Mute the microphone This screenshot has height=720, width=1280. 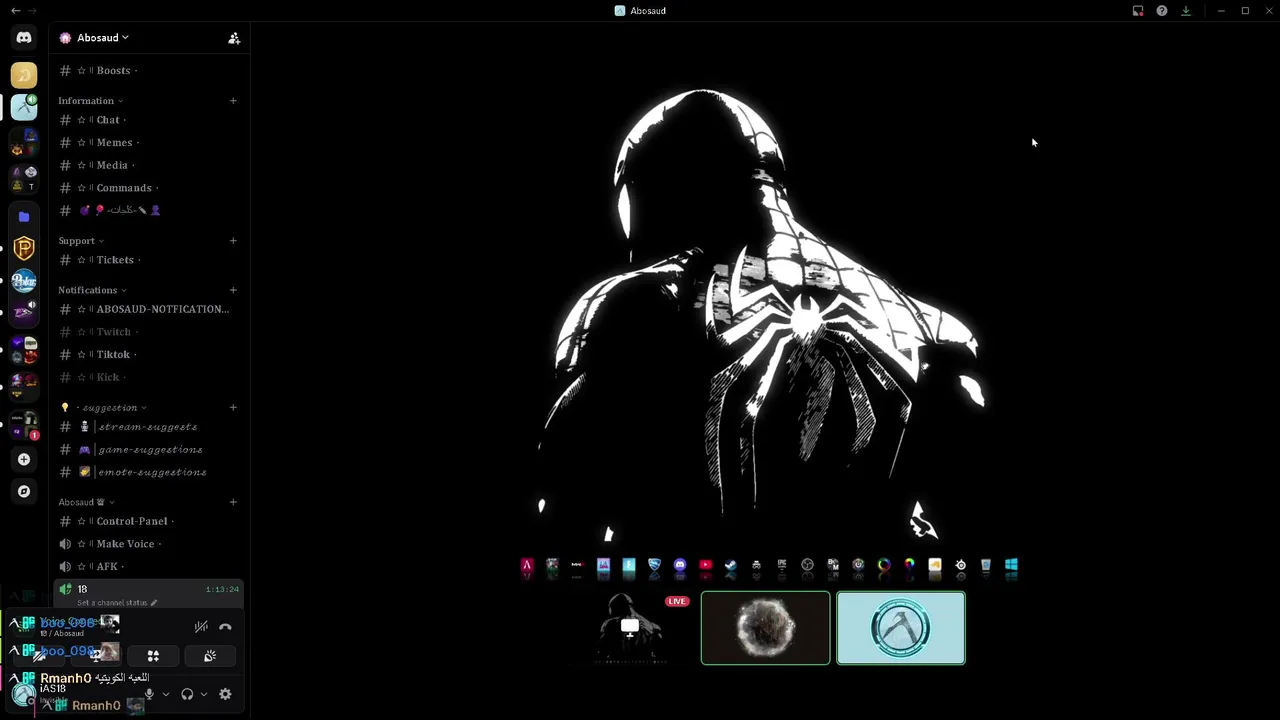[149, 694]
